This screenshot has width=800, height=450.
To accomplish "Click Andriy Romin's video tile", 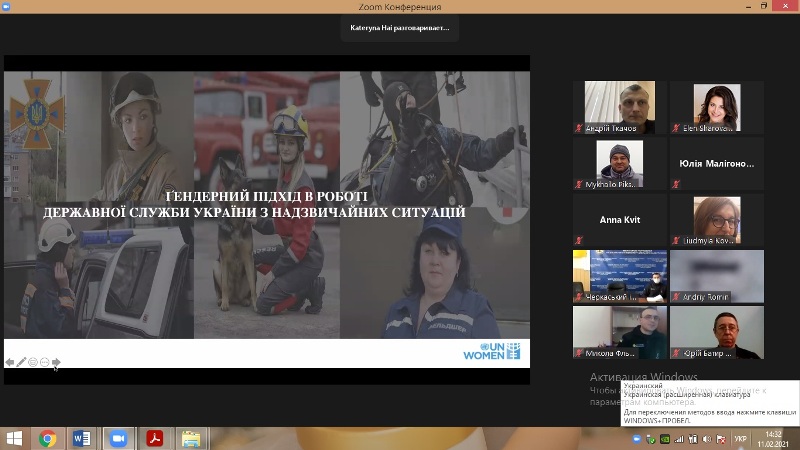I will click(716, 276).
